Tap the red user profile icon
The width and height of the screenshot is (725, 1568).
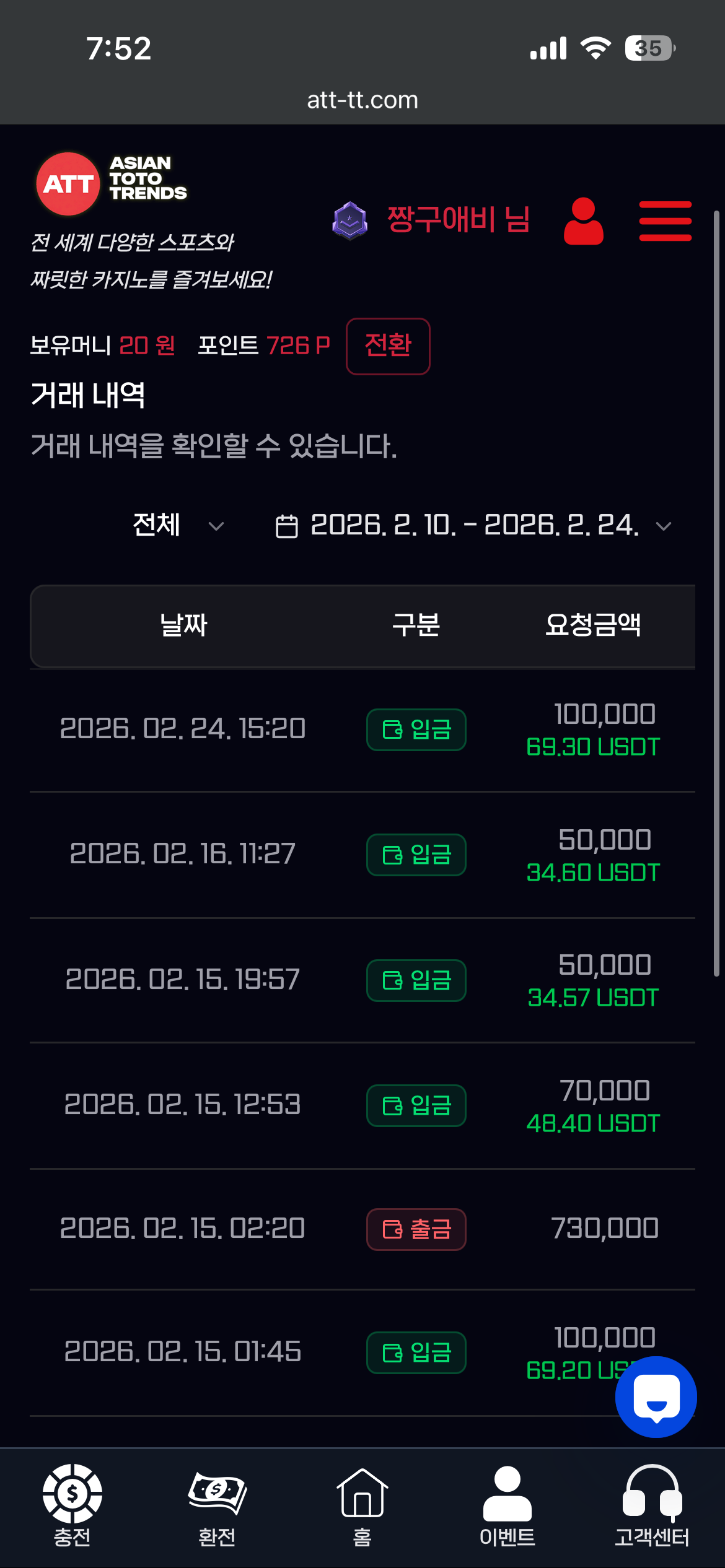pyautogui.click(x=583, y=221)
